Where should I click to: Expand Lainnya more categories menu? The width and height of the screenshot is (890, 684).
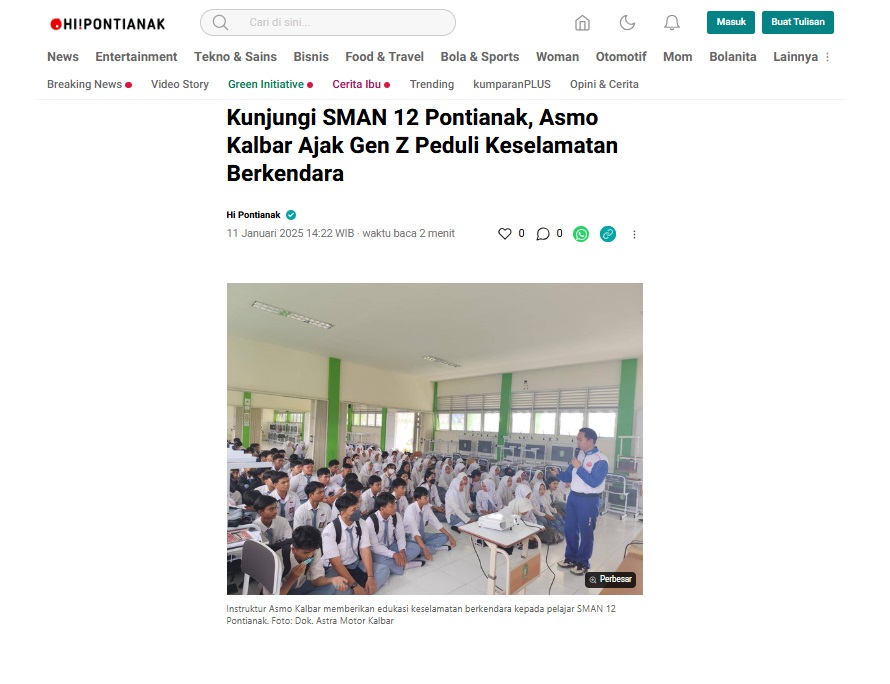(801, 57)
